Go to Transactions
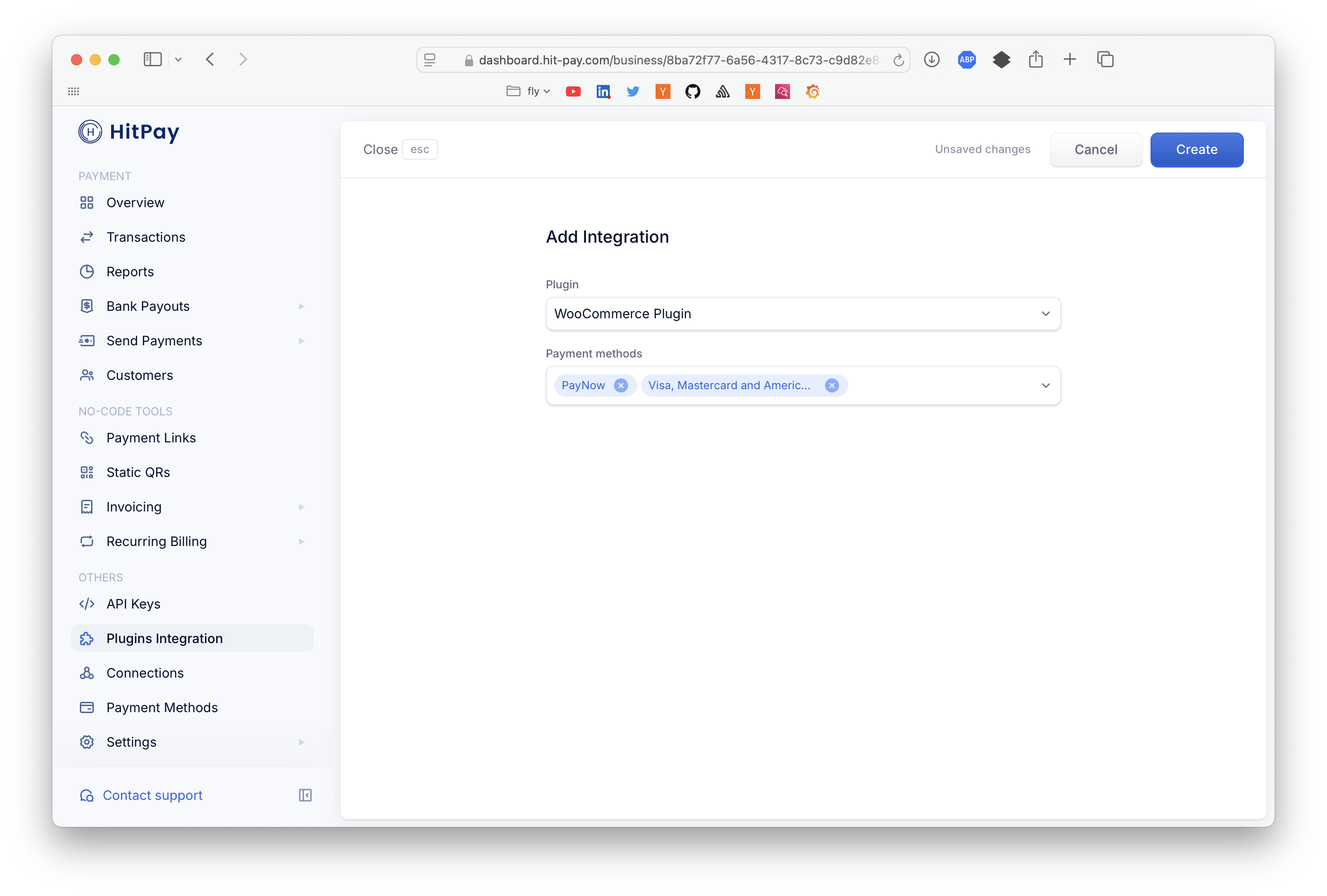The height and width of the screenshot is (896, 1327). coord(146,237)
